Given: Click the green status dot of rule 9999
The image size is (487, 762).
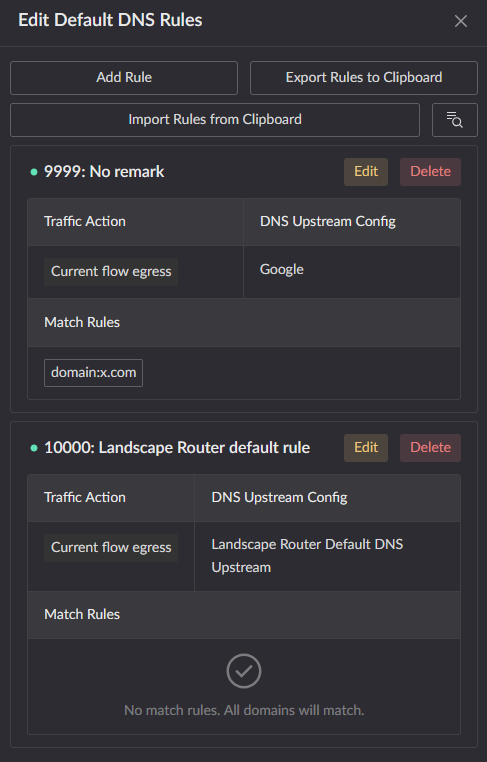Looking at the screenshot, I should pos(34,172).
